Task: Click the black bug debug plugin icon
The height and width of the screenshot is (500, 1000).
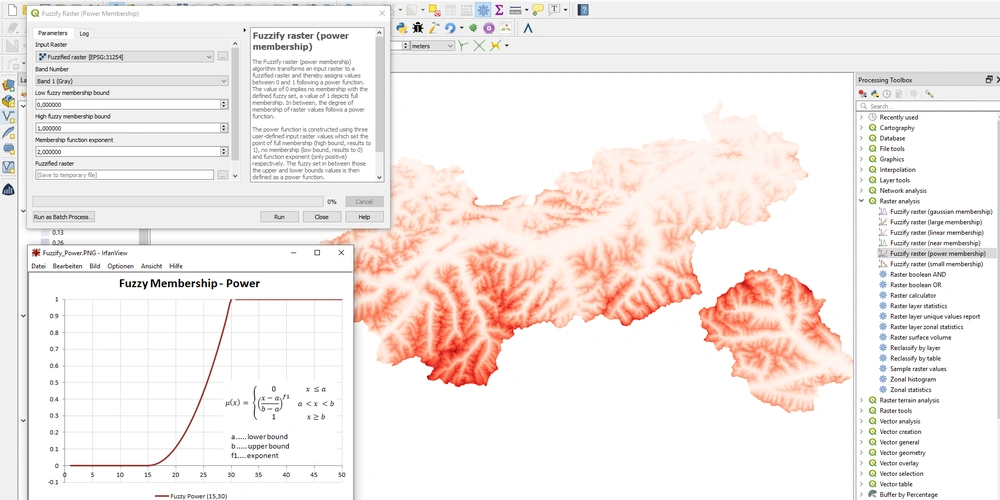Action: click(x=418, y=27)
